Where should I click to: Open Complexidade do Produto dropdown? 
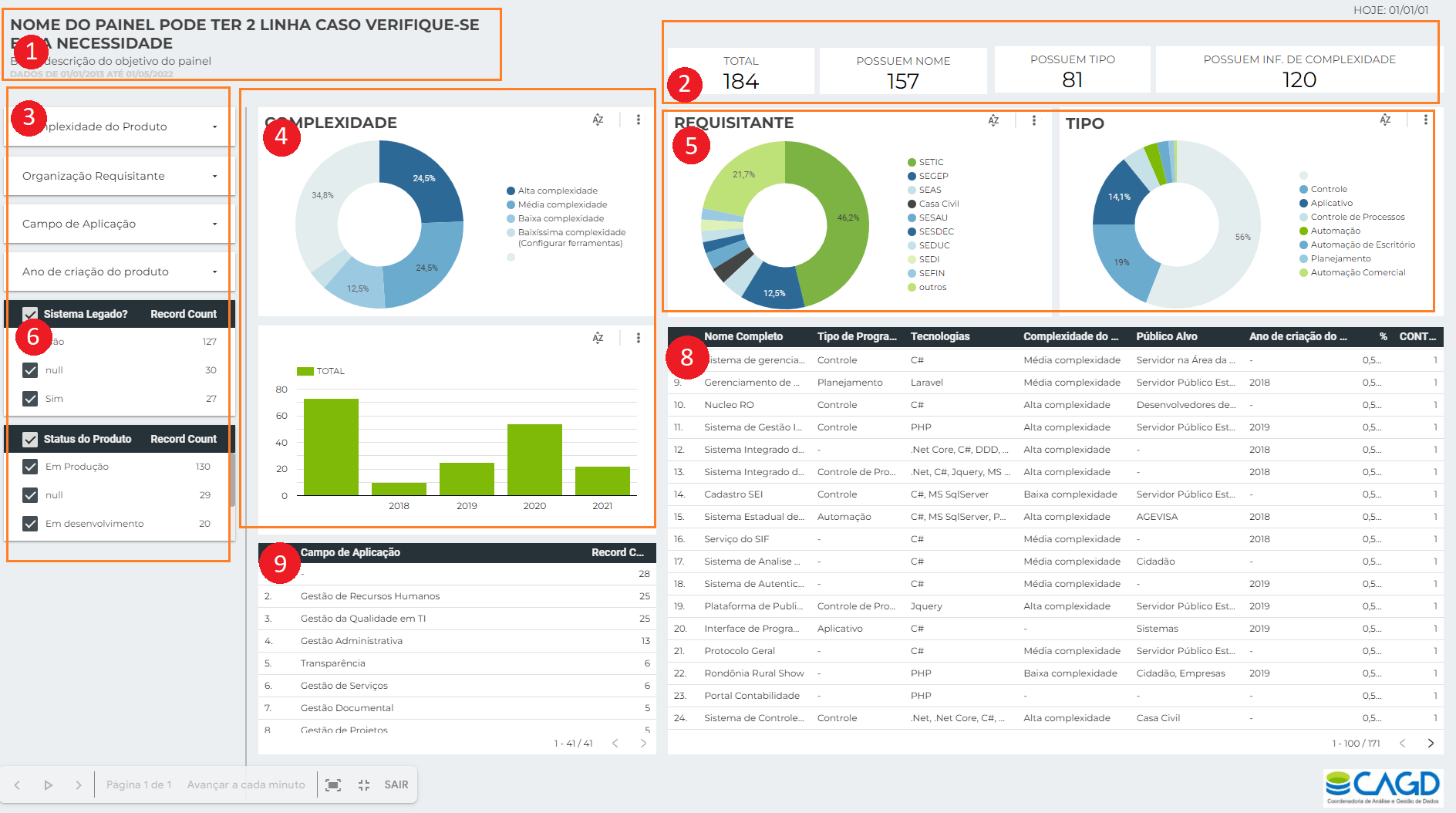pyautogui.click(x=120, y=127)
